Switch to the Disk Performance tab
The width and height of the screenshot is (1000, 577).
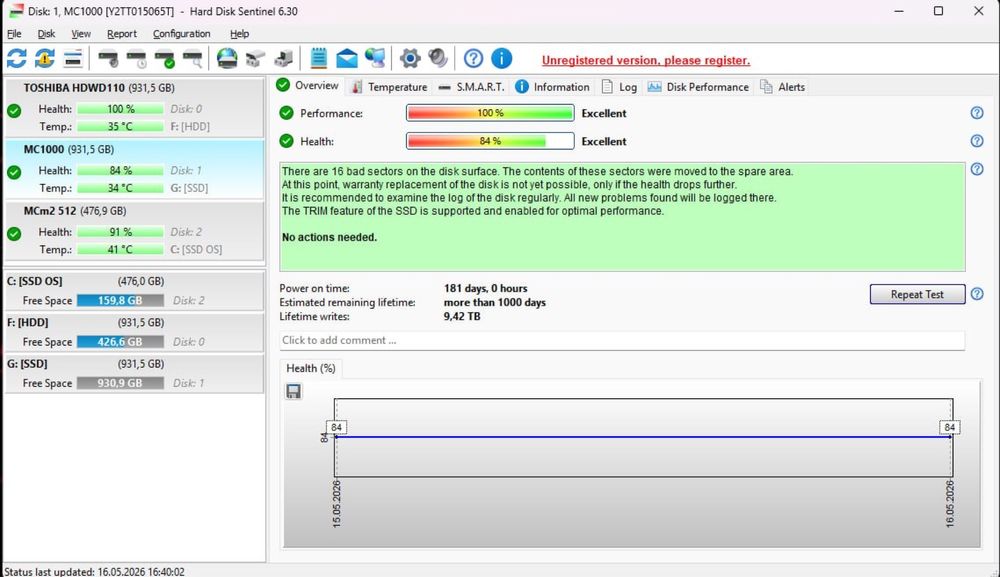pos(698,87)
